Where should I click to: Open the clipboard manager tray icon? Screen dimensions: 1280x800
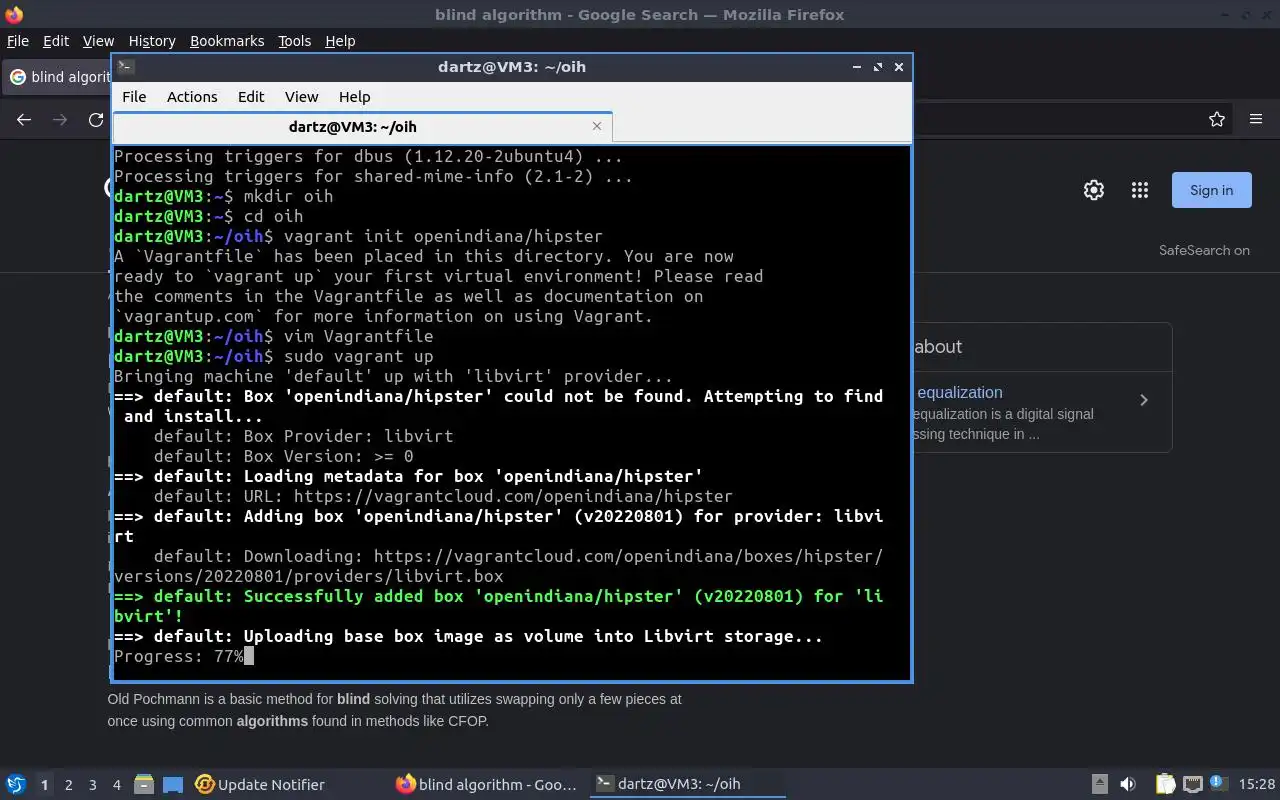[x=1165, y=785]
